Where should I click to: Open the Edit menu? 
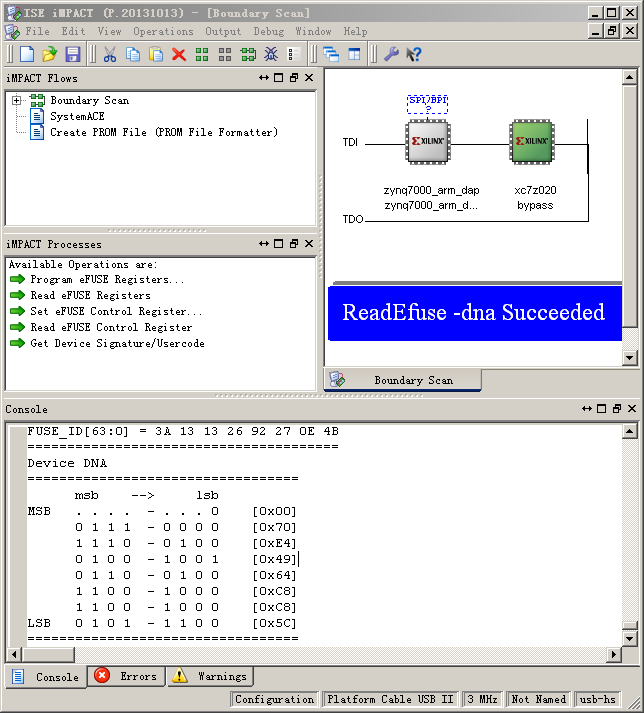(73, 31)
